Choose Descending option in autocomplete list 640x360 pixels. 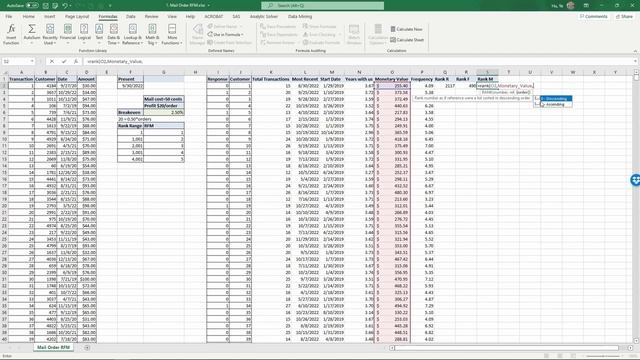pos(556,98)
